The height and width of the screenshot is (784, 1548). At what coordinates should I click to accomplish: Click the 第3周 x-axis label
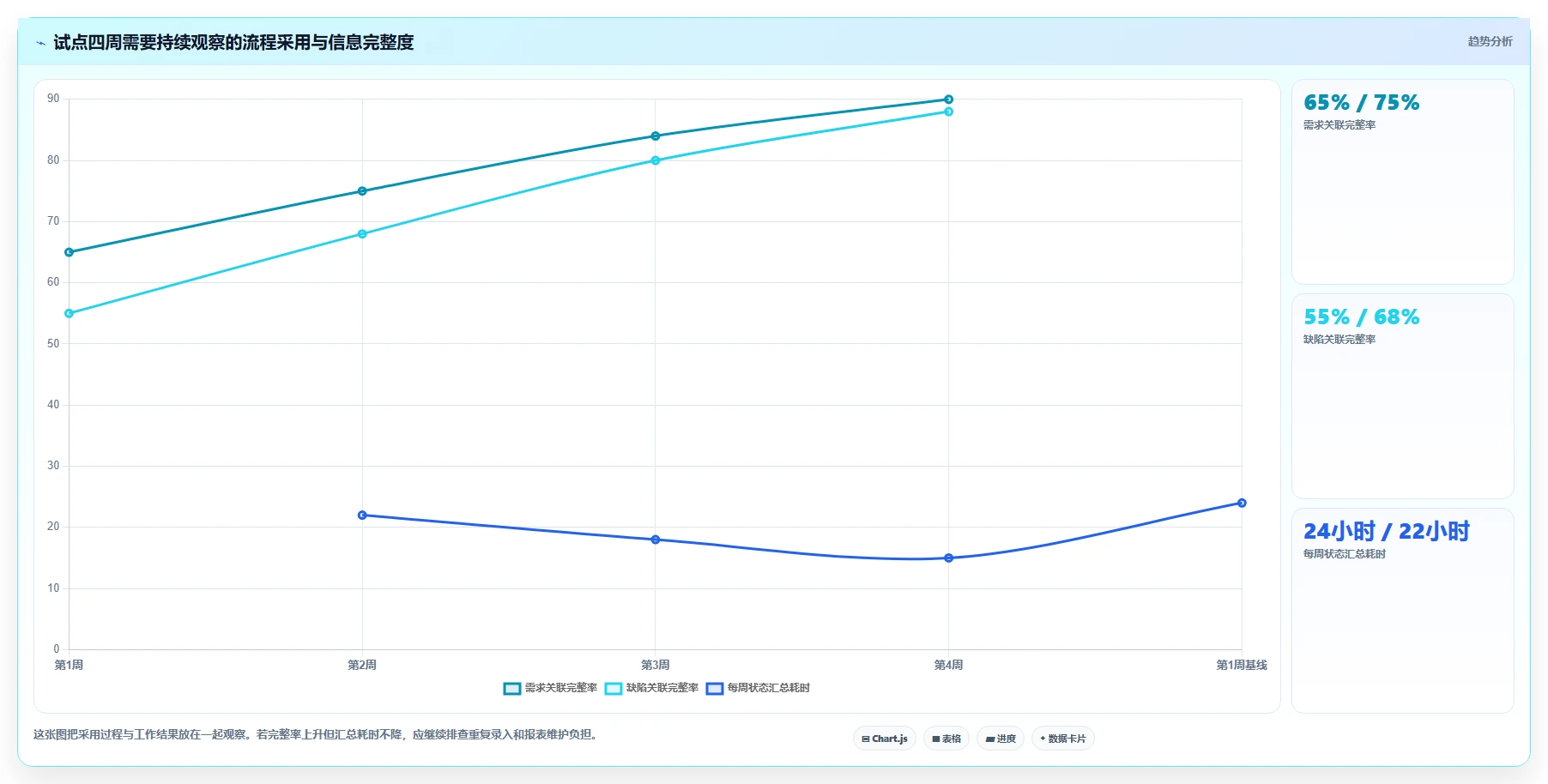pos(656,665)
